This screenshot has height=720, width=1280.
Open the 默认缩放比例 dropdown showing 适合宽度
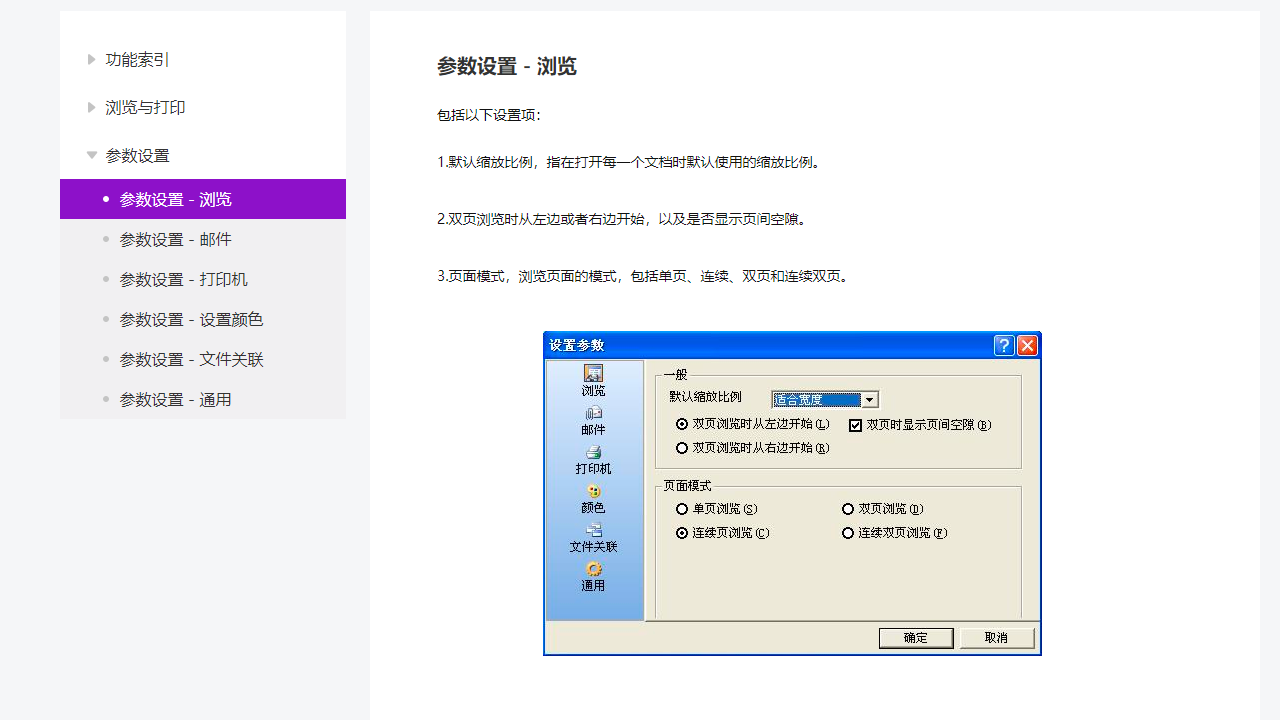pos(869,399)
